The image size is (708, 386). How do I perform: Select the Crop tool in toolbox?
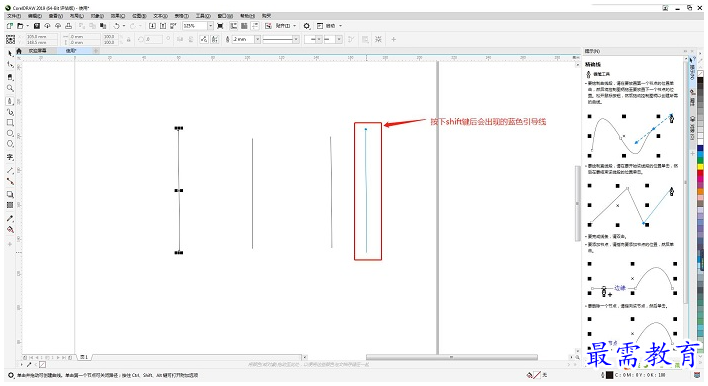(x=10, y=77)
